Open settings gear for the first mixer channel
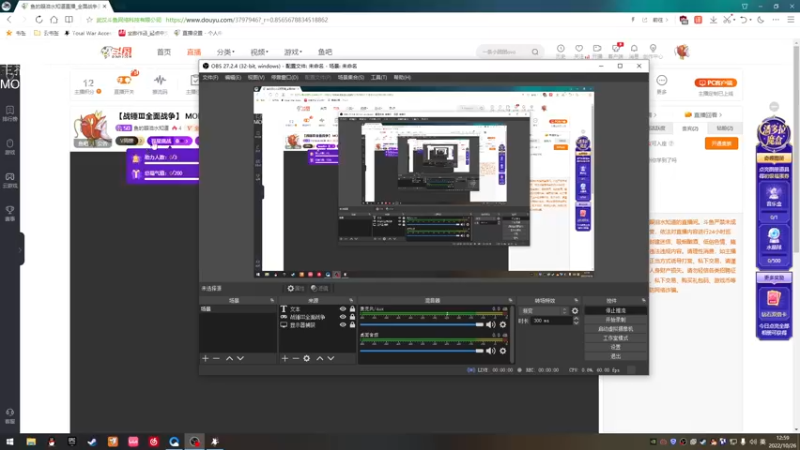 tap(503, 324)
